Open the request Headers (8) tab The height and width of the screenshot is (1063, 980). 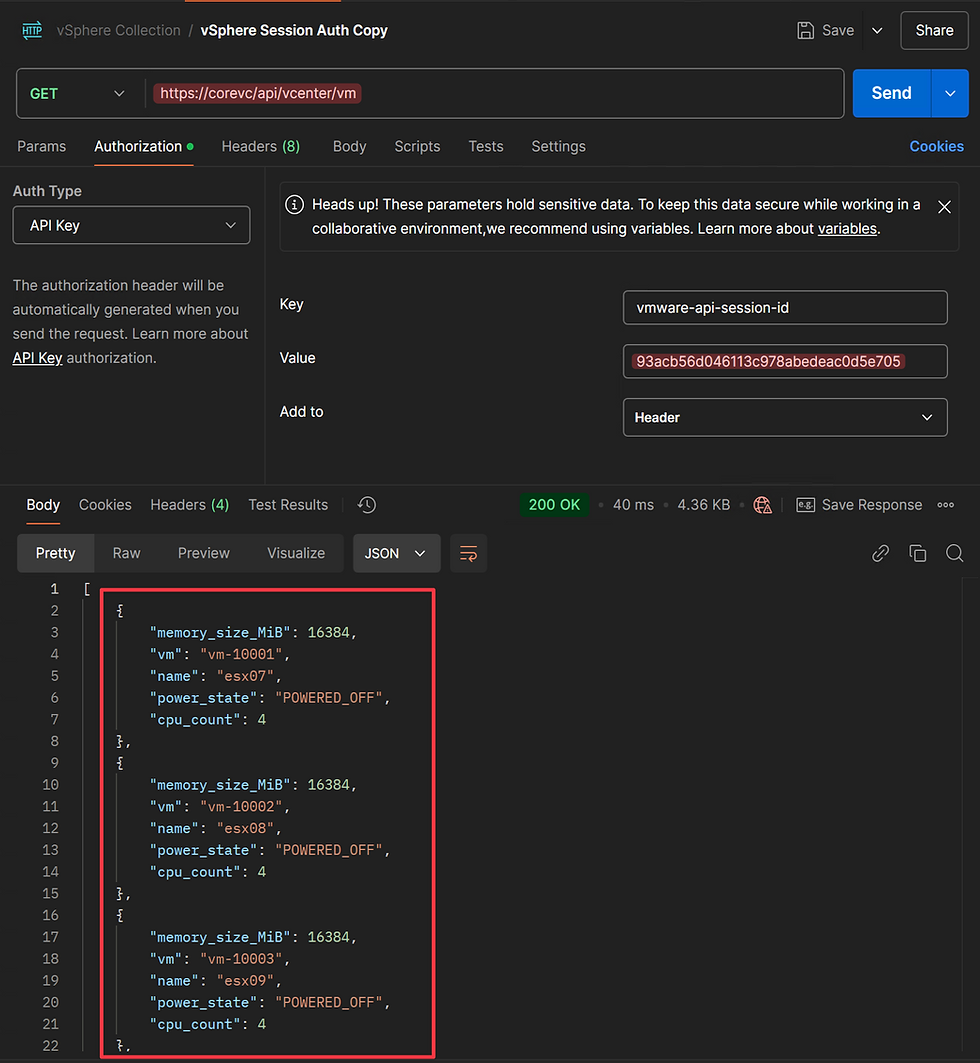click(x=261, y=146)
